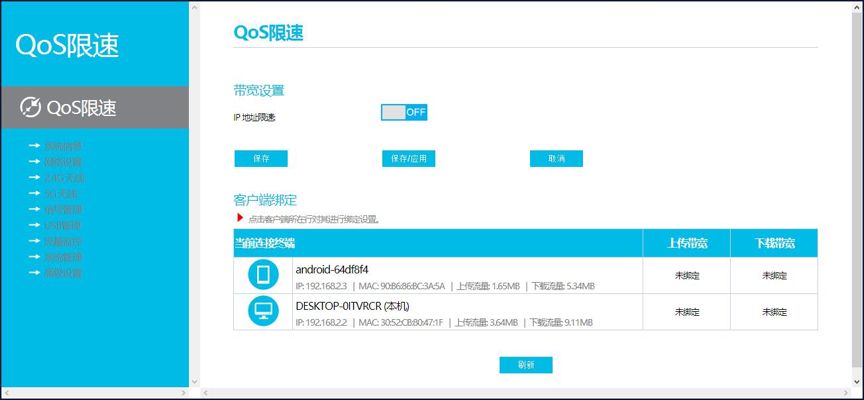Click the monitor icon for DESKTOP-0ITVRCR

[x=263, y=311]
